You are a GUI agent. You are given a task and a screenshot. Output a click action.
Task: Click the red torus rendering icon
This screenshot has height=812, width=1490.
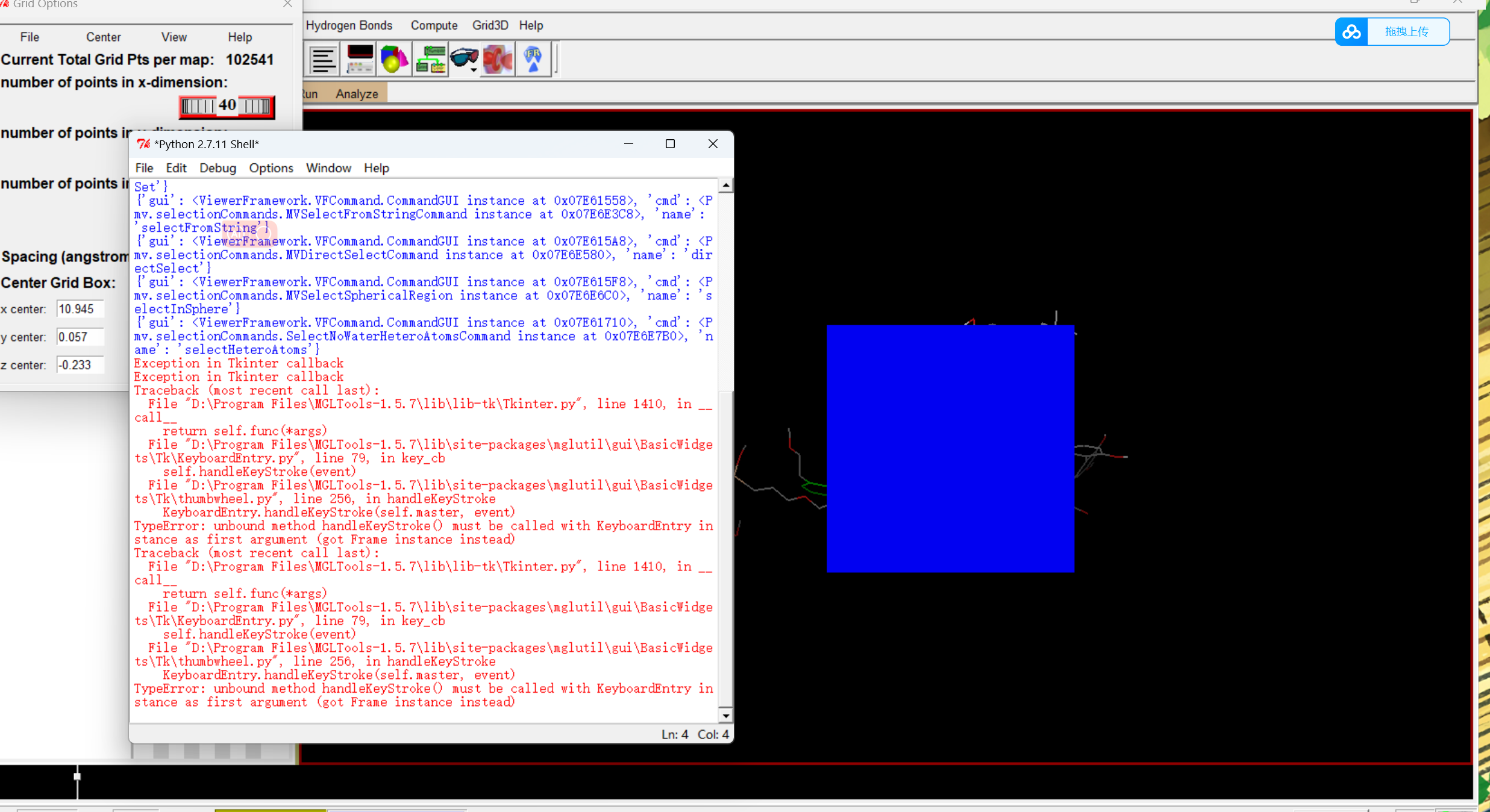pos(498,60)
